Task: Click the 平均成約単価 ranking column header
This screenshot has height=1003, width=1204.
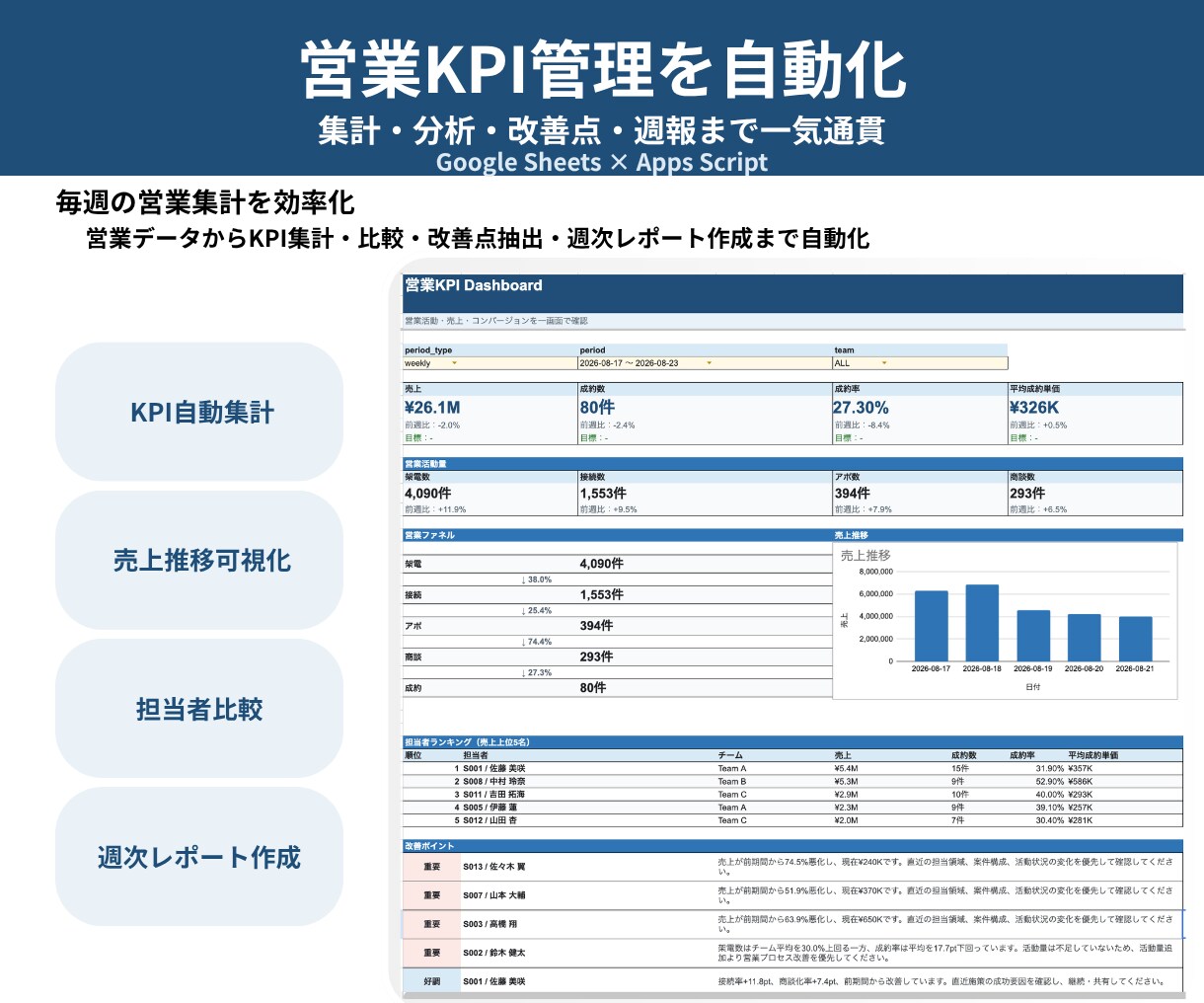Action: (1093, 755)
